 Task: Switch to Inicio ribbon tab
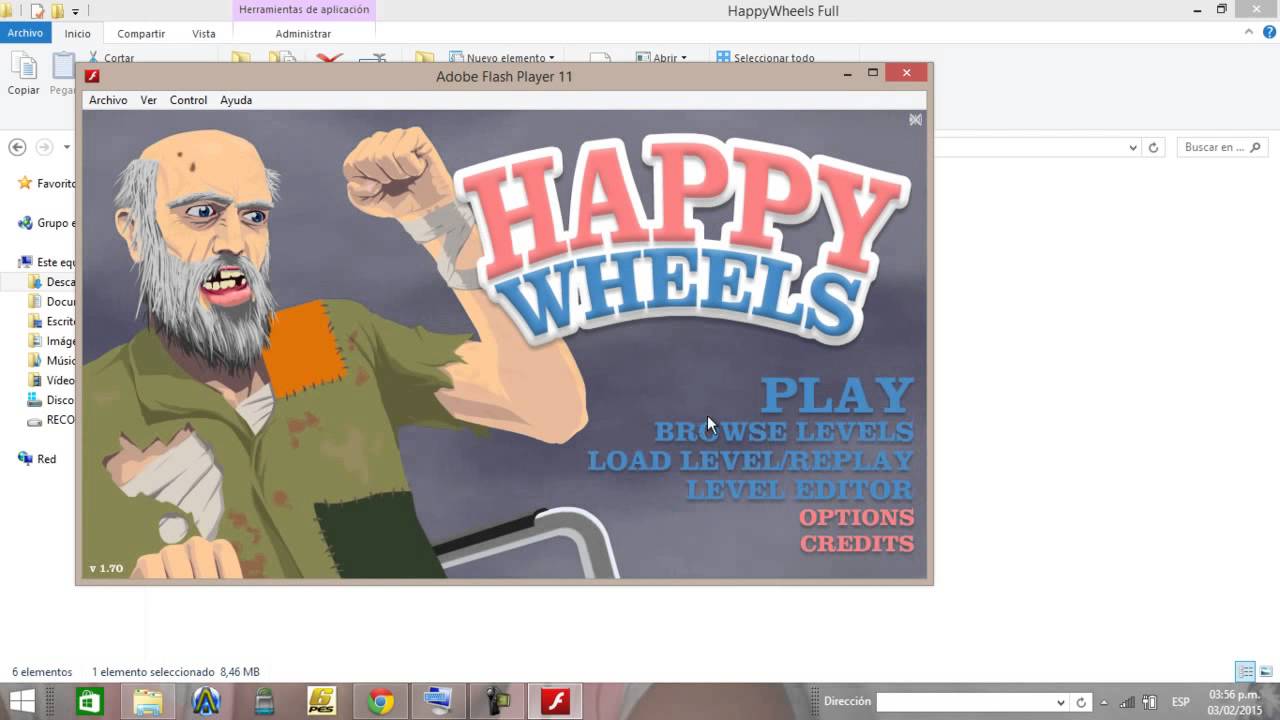click(x=78, y=33)
